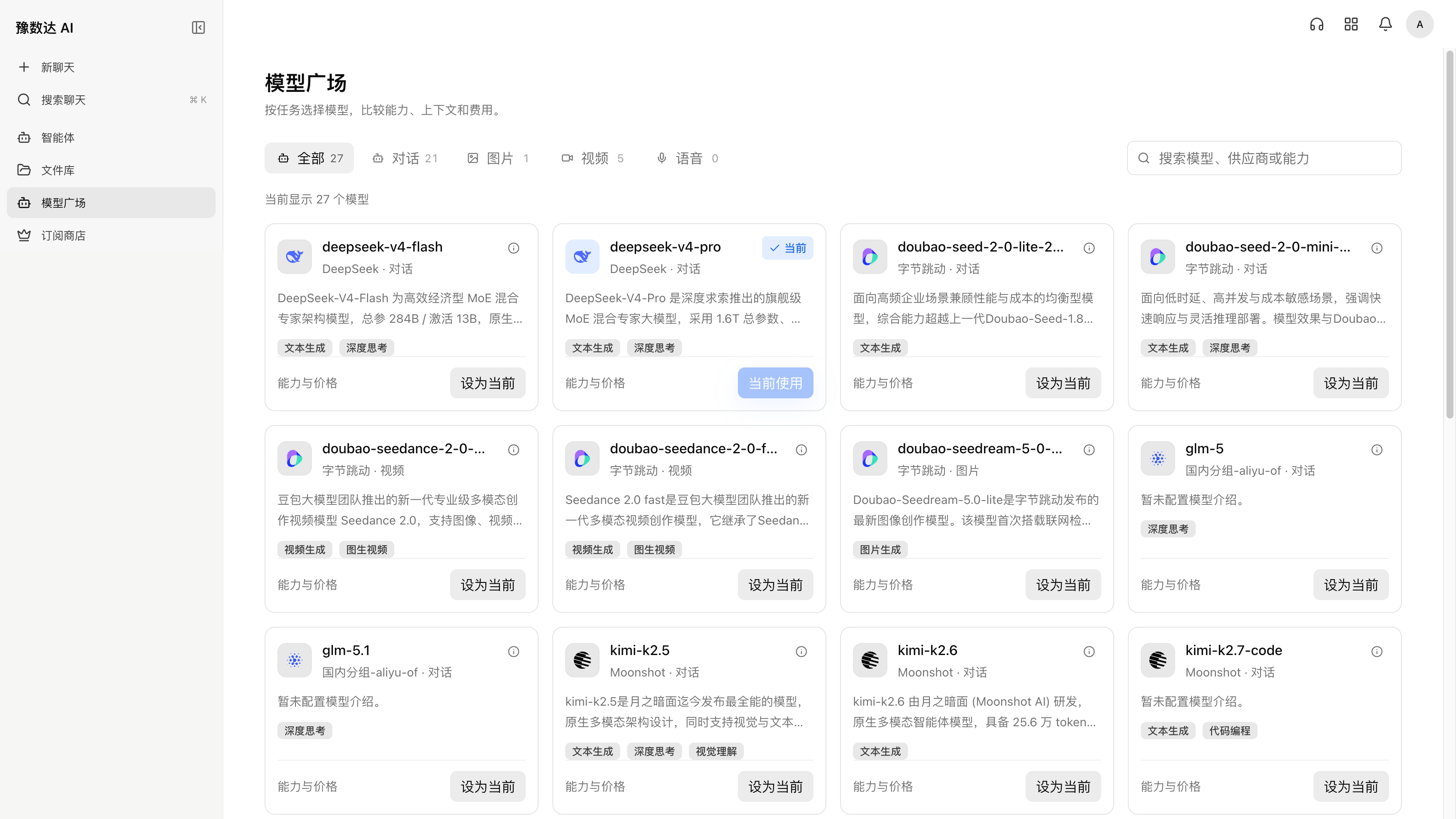This screenshot has height=819, width=1456.
Task: Show info for doubao-seedream-5-0 model
Action: [x=1089, y=449]
